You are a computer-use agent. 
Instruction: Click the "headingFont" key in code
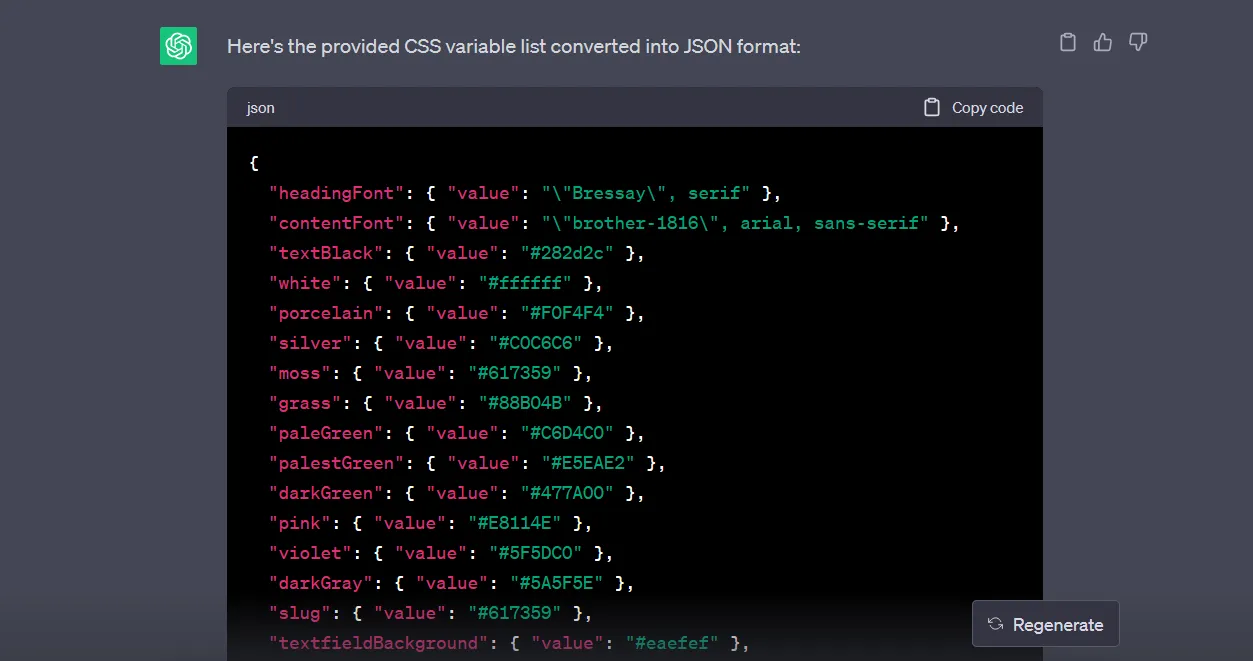tap(337, 193)
